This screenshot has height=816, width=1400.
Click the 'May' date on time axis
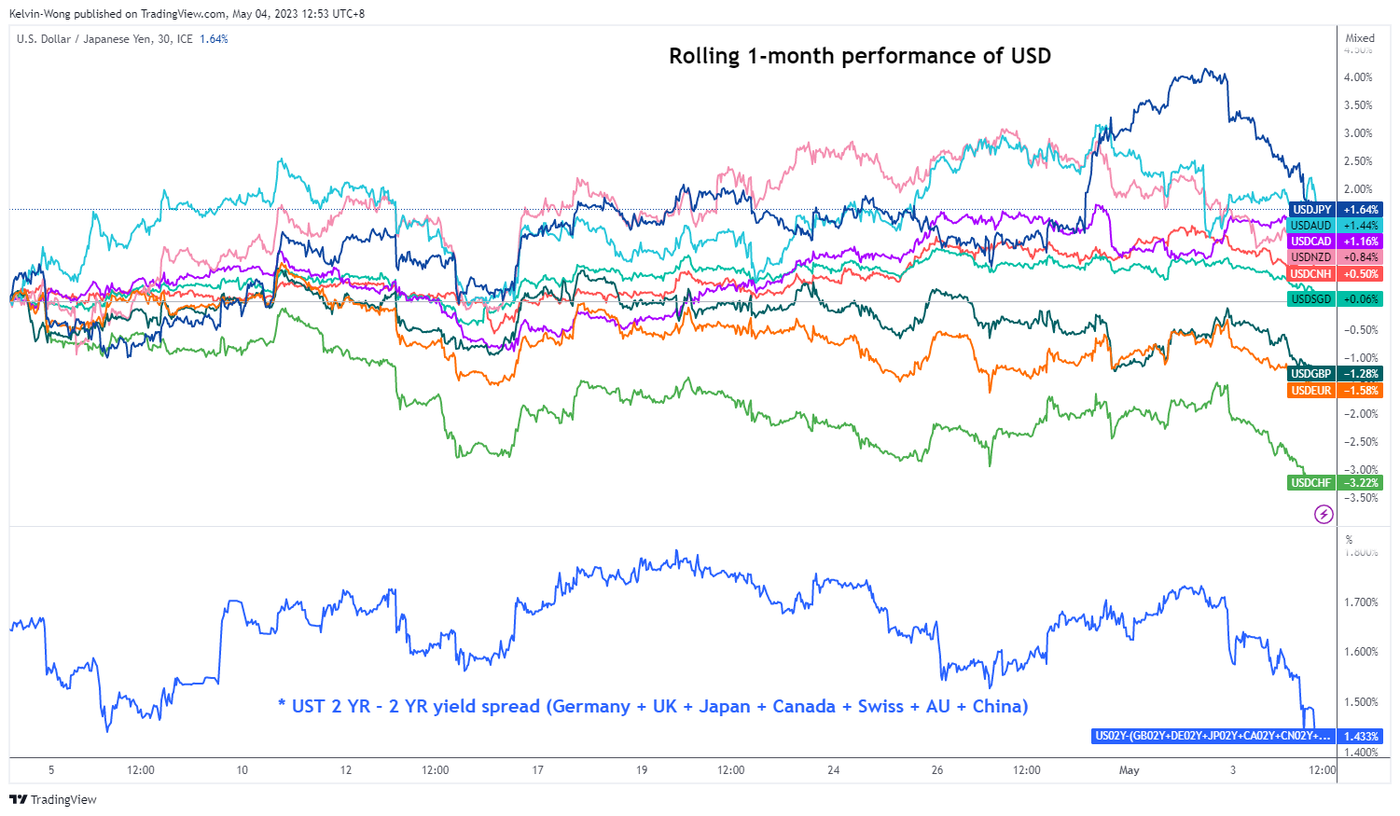(x=1129, y=770)
